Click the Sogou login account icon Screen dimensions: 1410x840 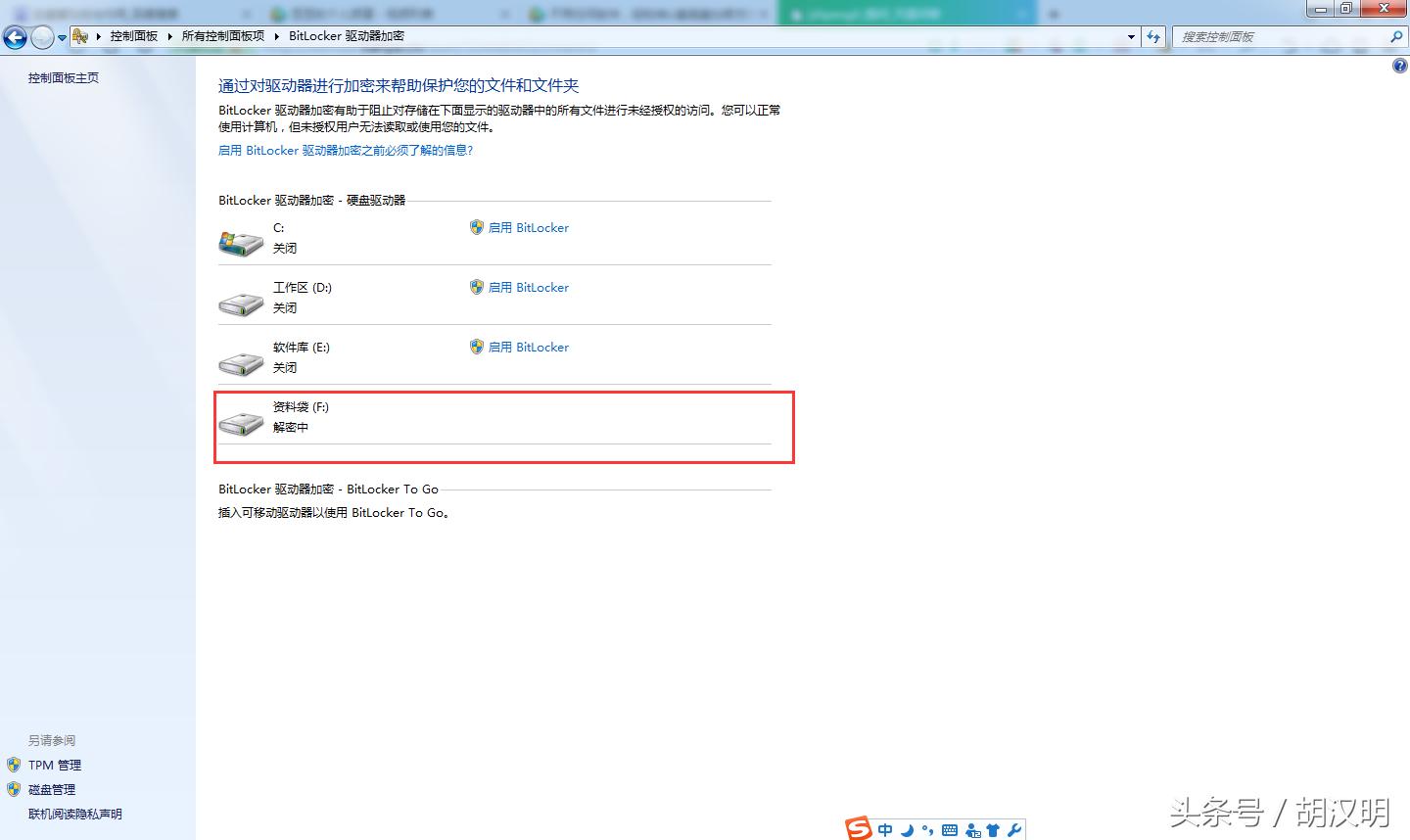[972, 829]
